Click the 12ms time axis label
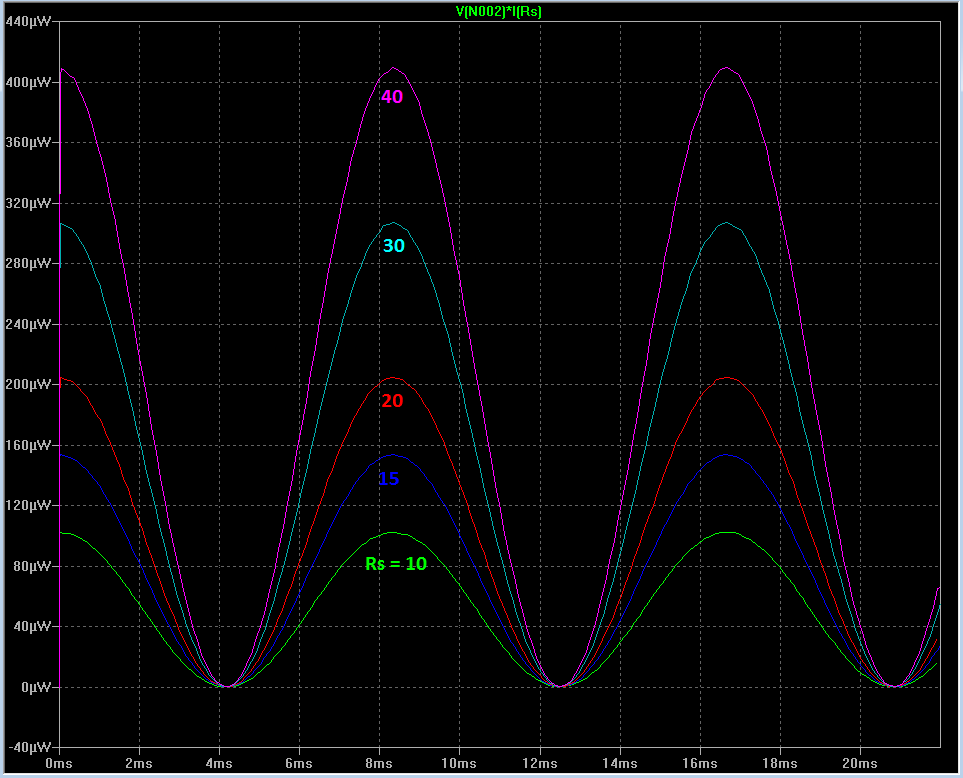 (540, 763)
